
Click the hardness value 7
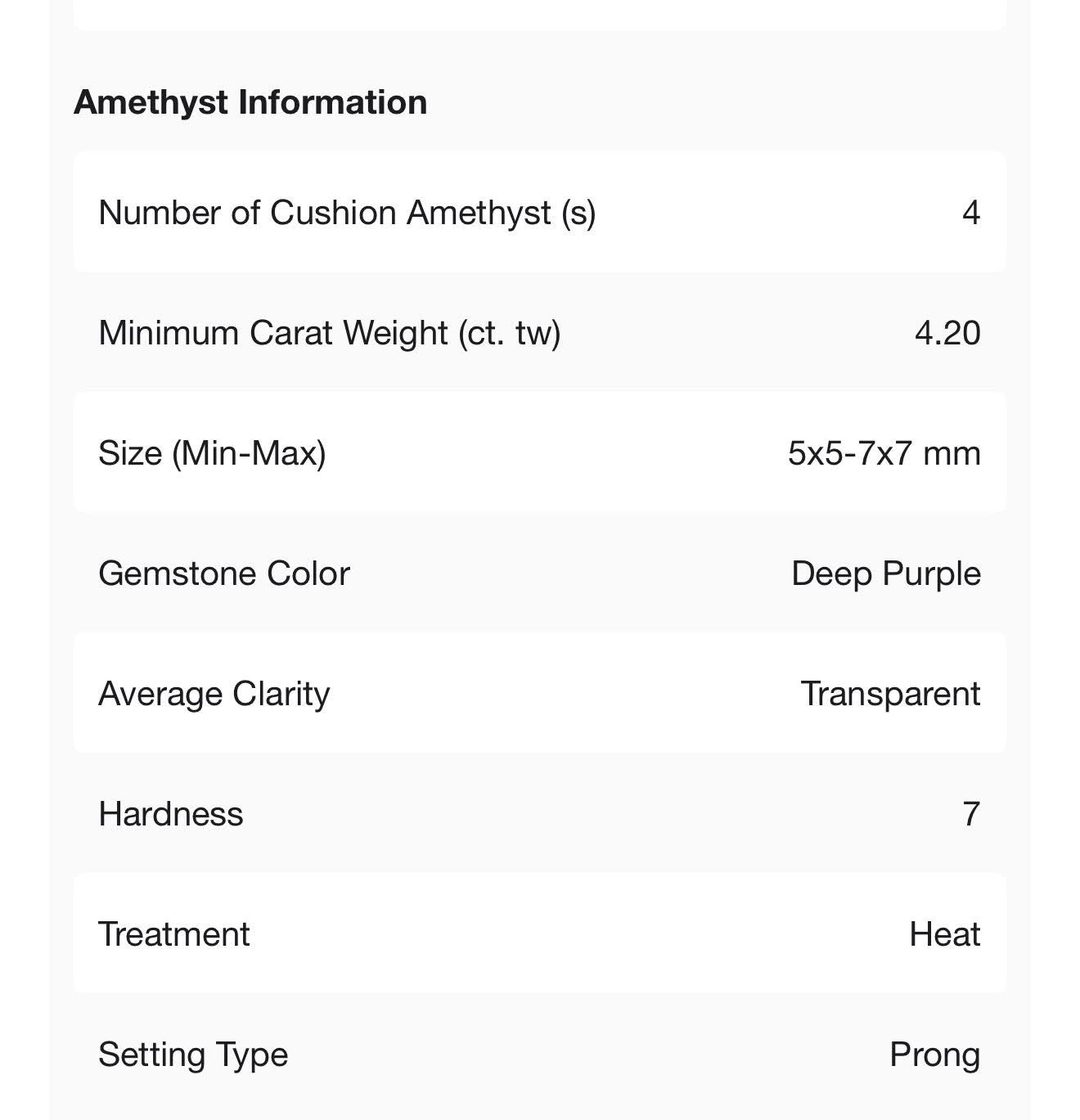pyautogui.click(x=970, y=814)
